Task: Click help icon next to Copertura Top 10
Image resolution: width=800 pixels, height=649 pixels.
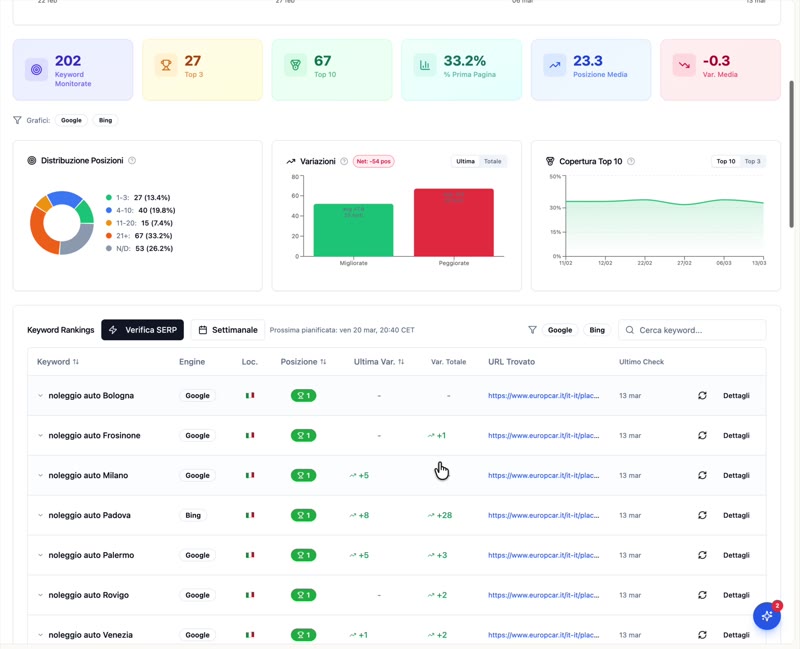Action: coord(631,161)
